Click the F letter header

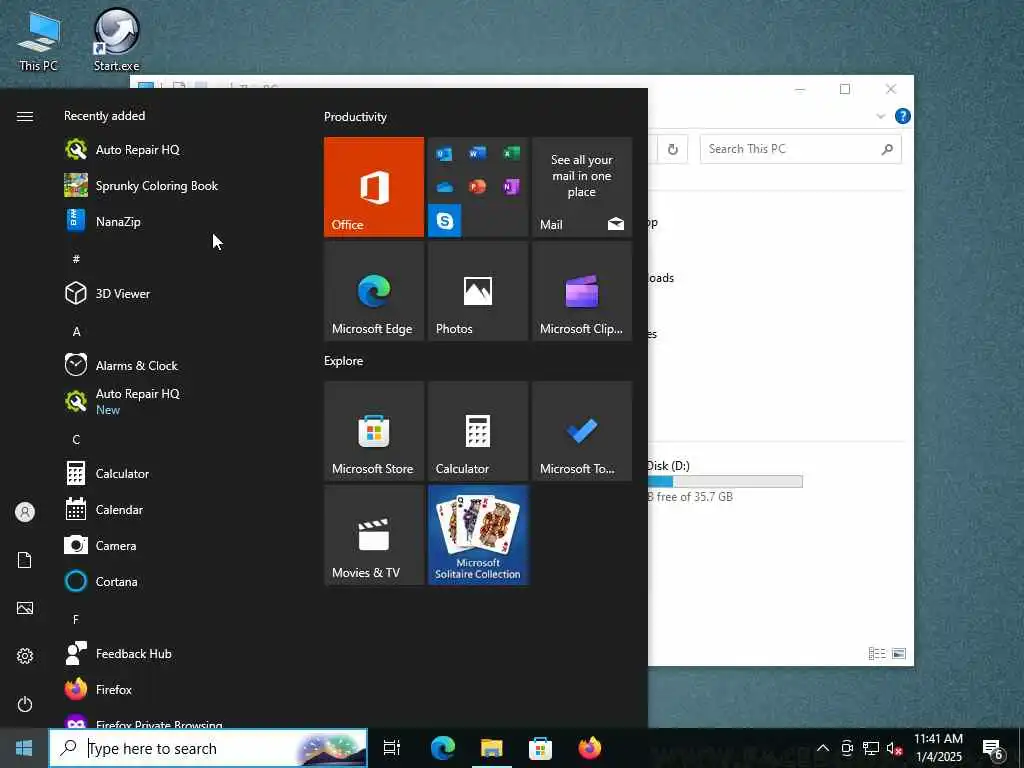pos(76,619)
